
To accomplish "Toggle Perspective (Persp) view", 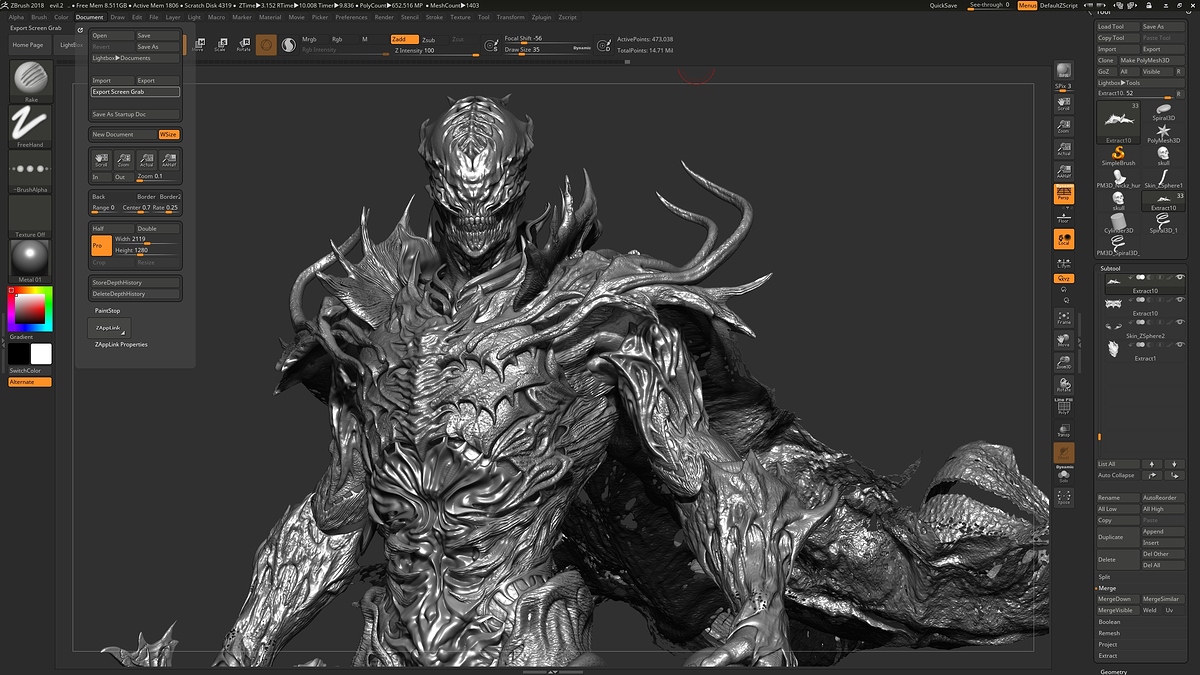I will click(1064, 193).
